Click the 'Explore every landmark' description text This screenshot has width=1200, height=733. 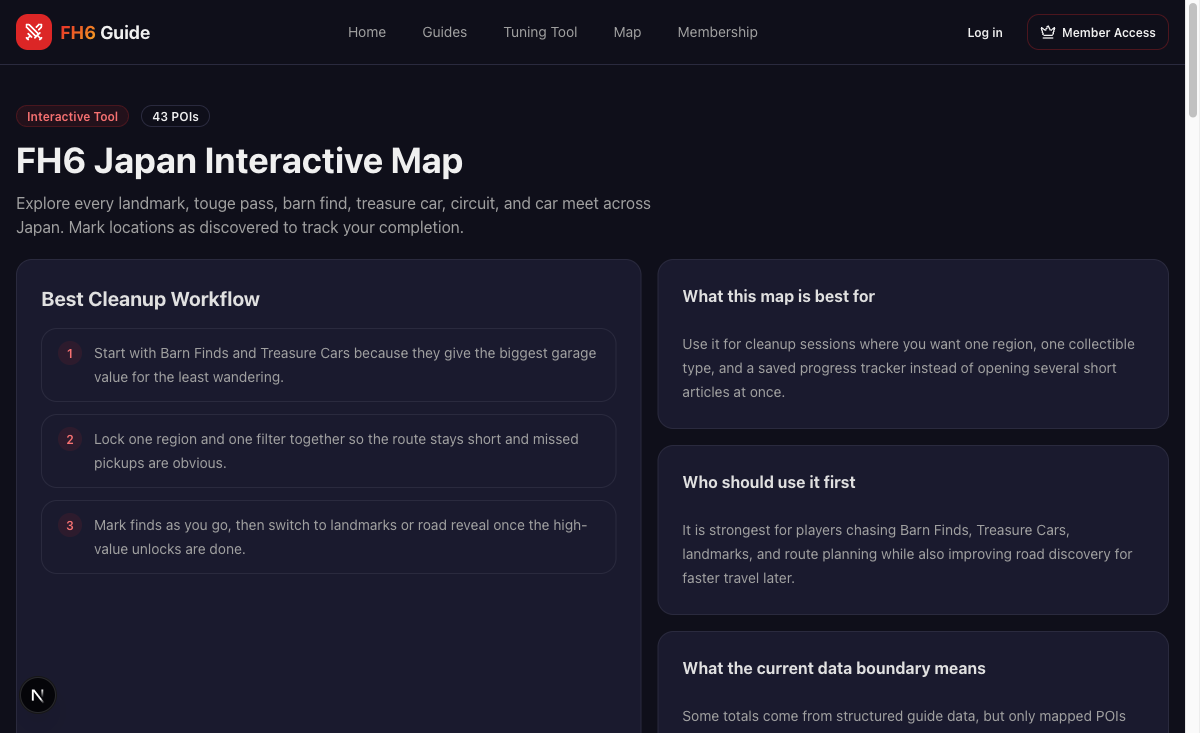coord(333,215)
